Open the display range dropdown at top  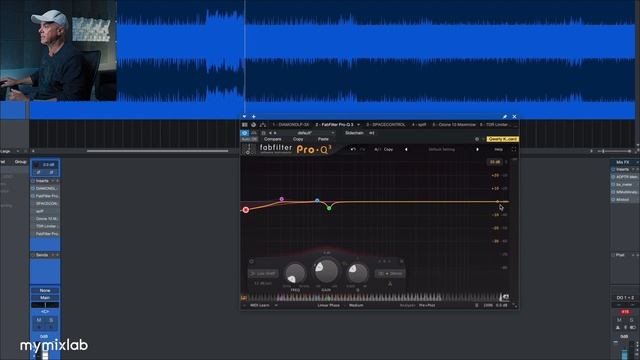tap(495, 162)
